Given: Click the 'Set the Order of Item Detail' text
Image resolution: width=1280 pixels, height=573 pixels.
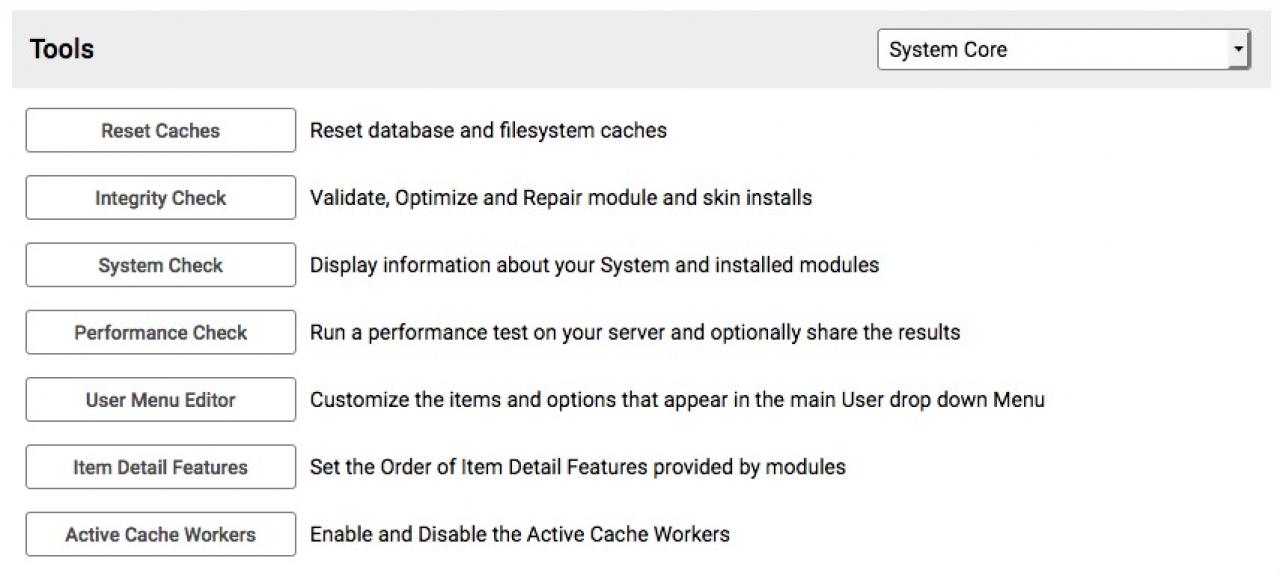Looking at the screenshot, I should [x=577, y=467].
